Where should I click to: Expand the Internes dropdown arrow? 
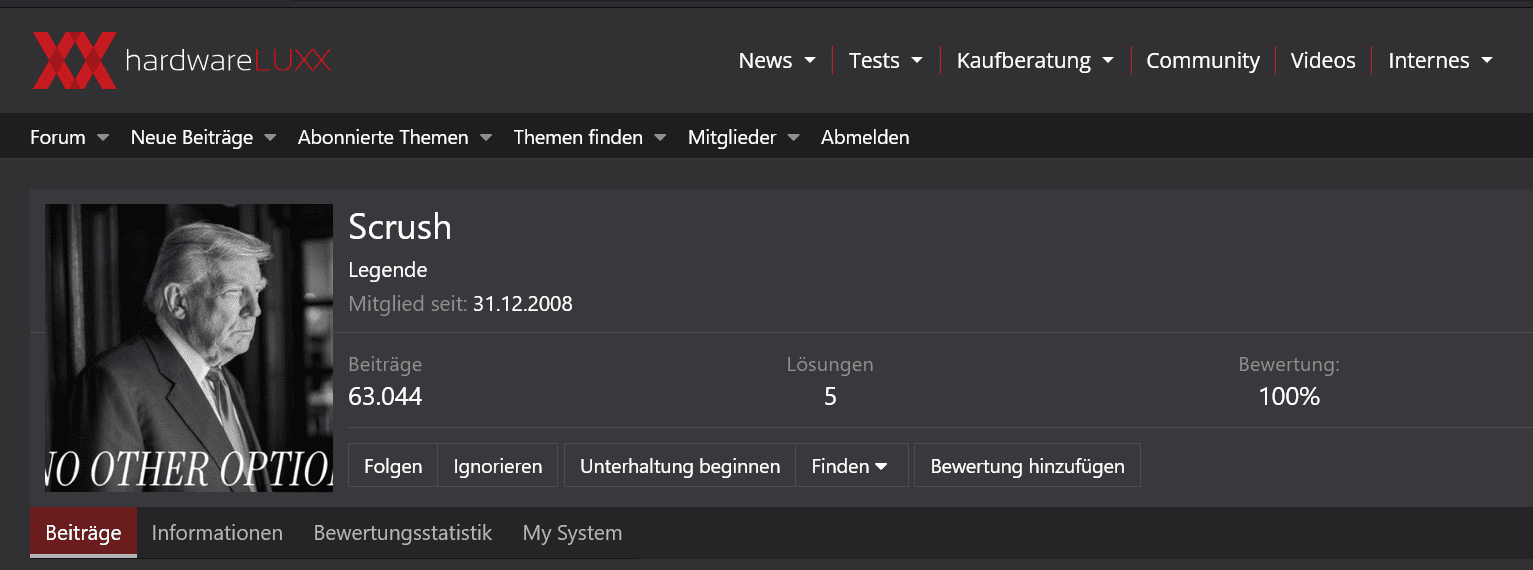1487,61
